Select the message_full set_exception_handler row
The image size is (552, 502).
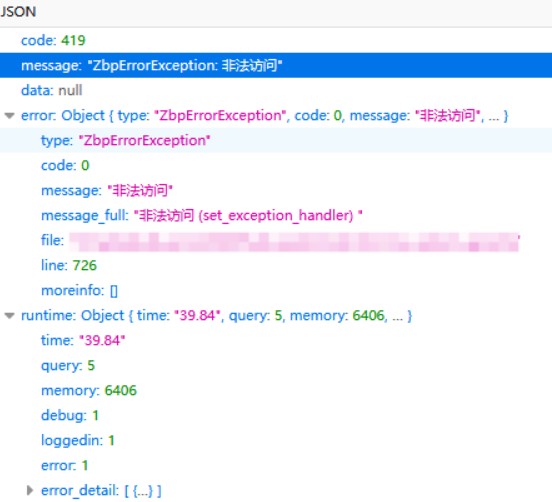tap(276, 215)
